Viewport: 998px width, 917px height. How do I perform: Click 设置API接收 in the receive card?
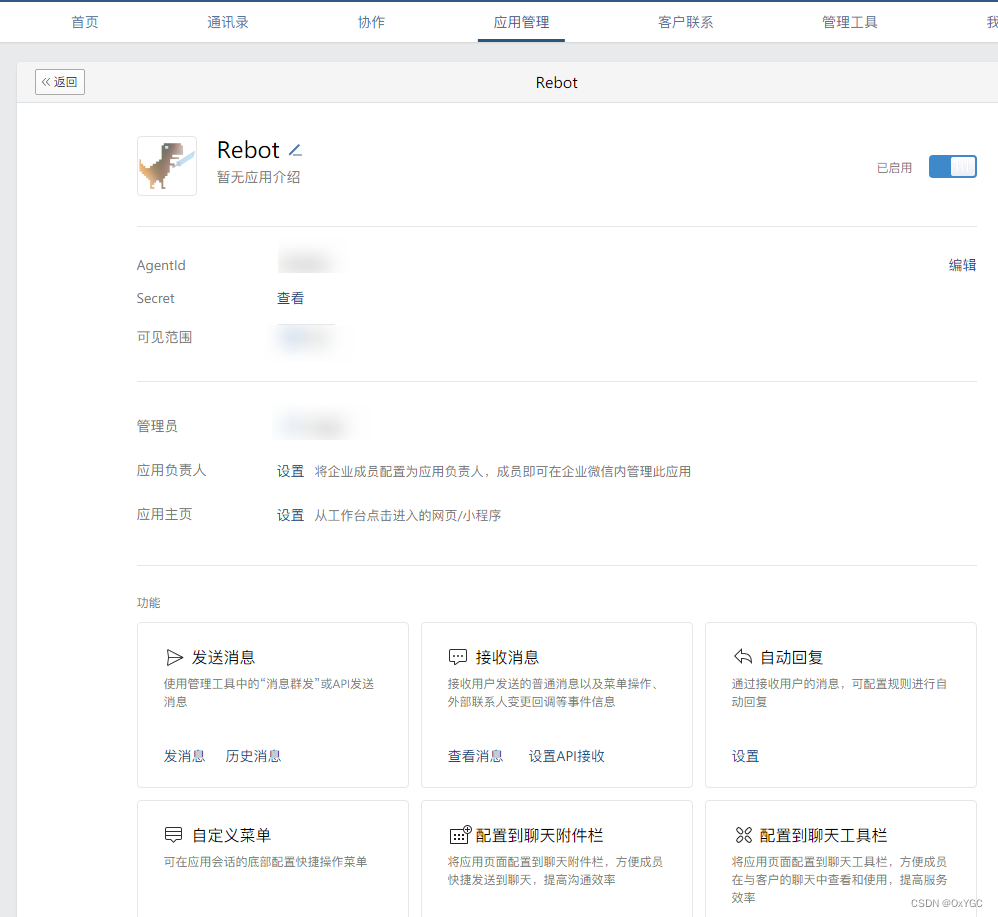(x=568, y=756)
